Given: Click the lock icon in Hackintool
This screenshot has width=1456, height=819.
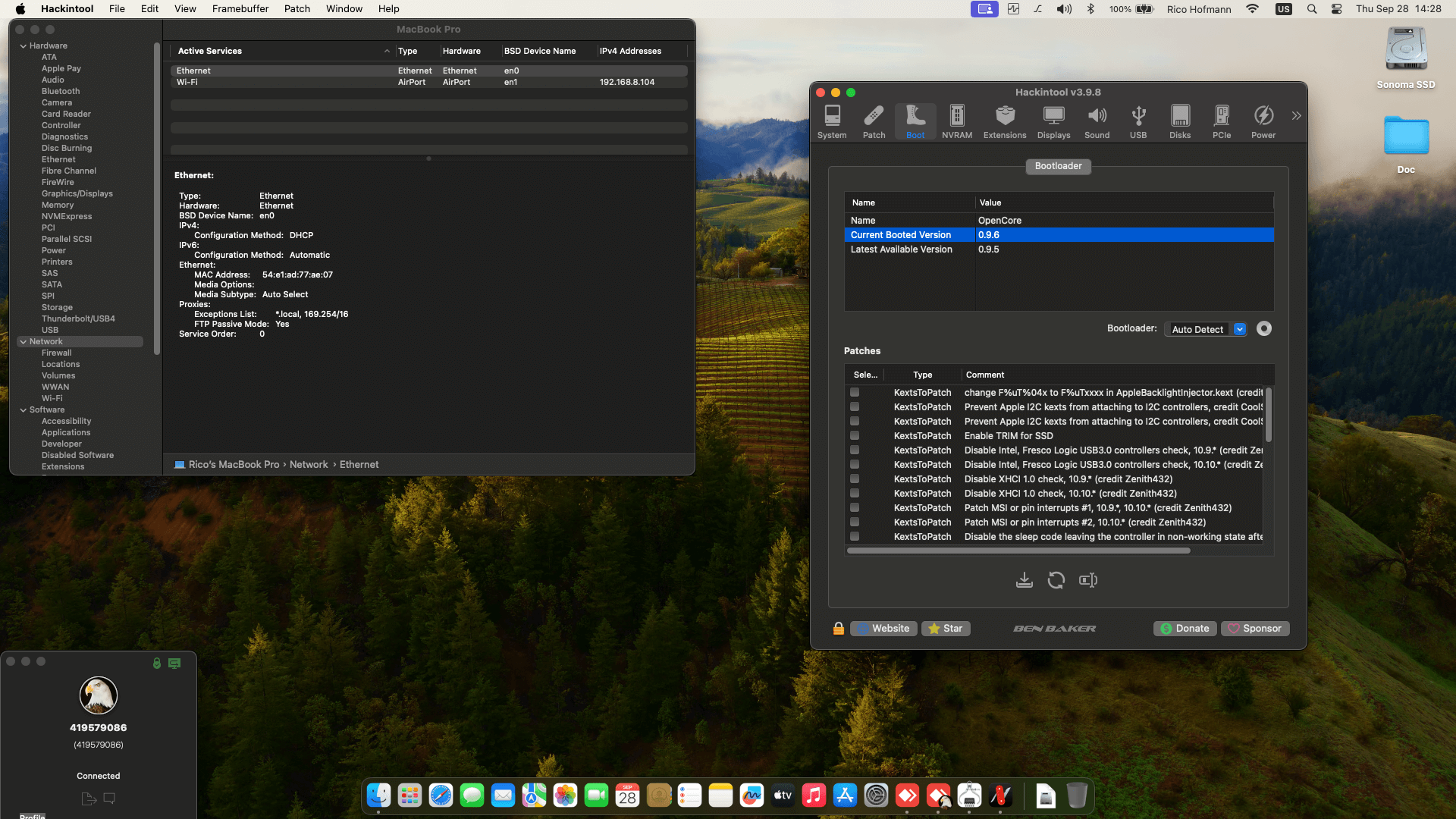Looking at the screenshot, I should tap(838, 629).
